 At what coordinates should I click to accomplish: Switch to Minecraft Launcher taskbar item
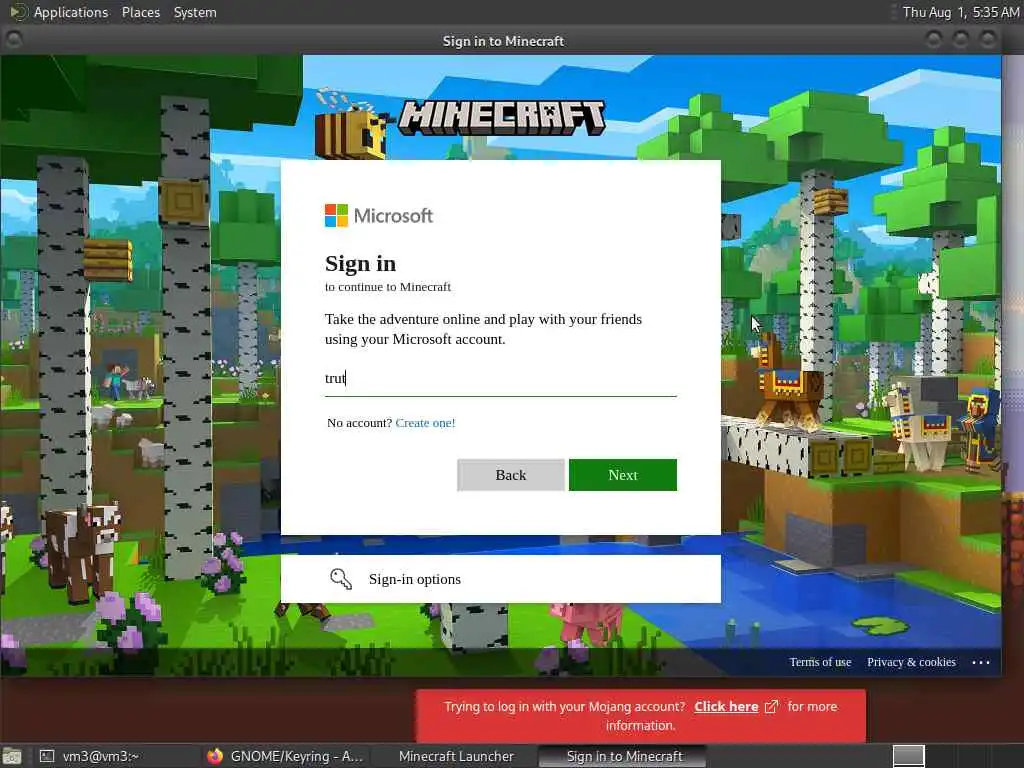click(x=456, y=756)
